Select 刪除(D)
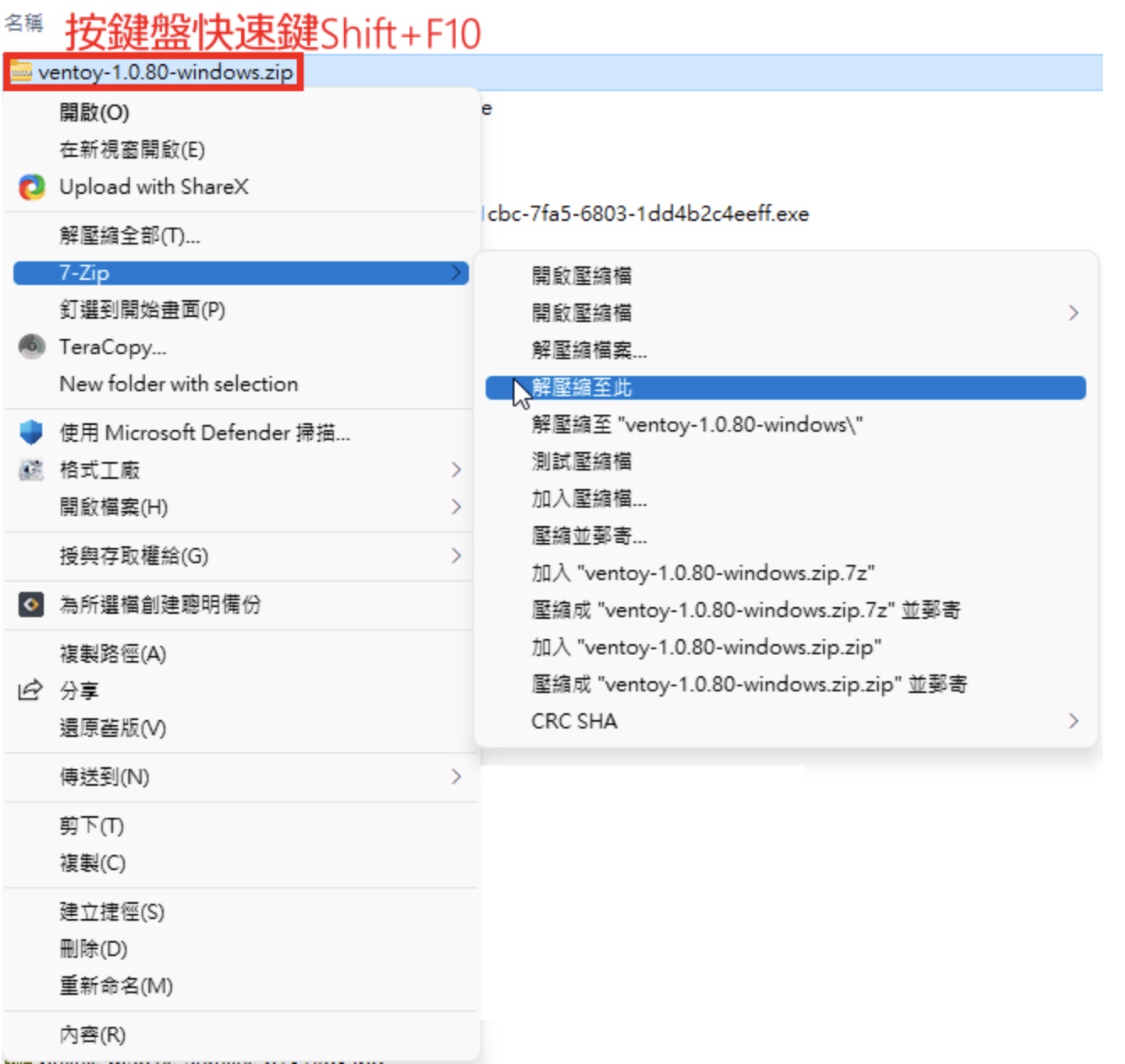1125x1064 pixels. point(241,948)
